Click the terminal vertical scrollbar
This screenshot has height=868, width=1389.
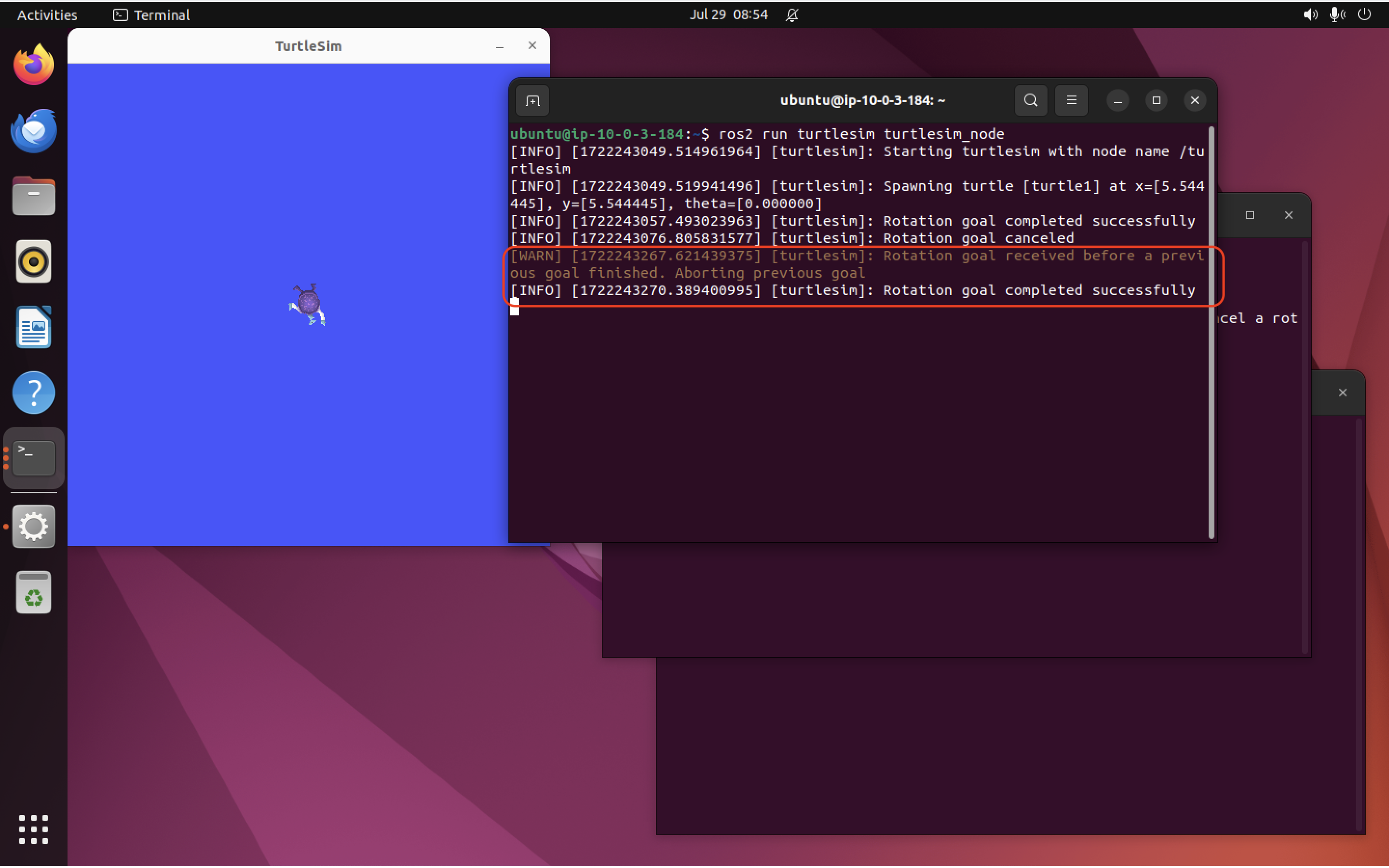[x=1211, y=333]
